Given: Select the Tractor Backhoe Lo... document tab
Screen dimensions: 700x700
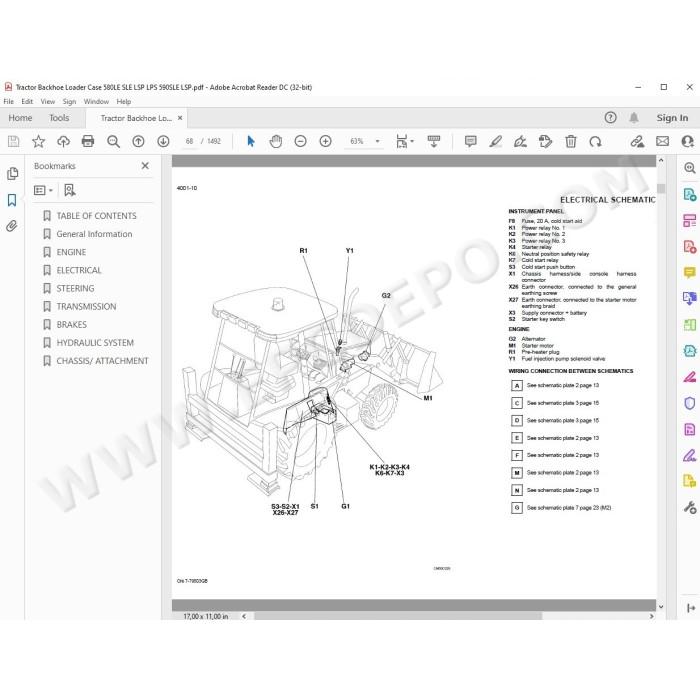Looking at the screenshot, I should click(136, 118).
